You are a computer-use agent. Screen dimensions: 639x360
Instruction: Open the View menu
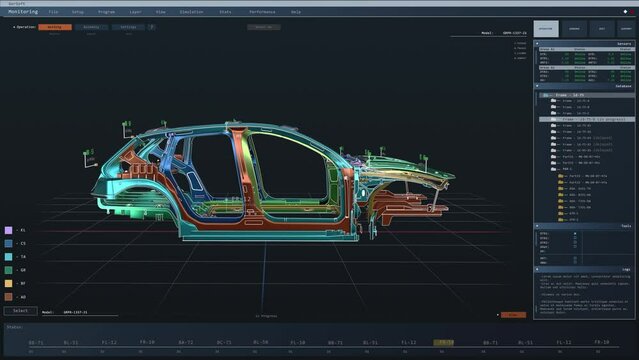(161, 12)
